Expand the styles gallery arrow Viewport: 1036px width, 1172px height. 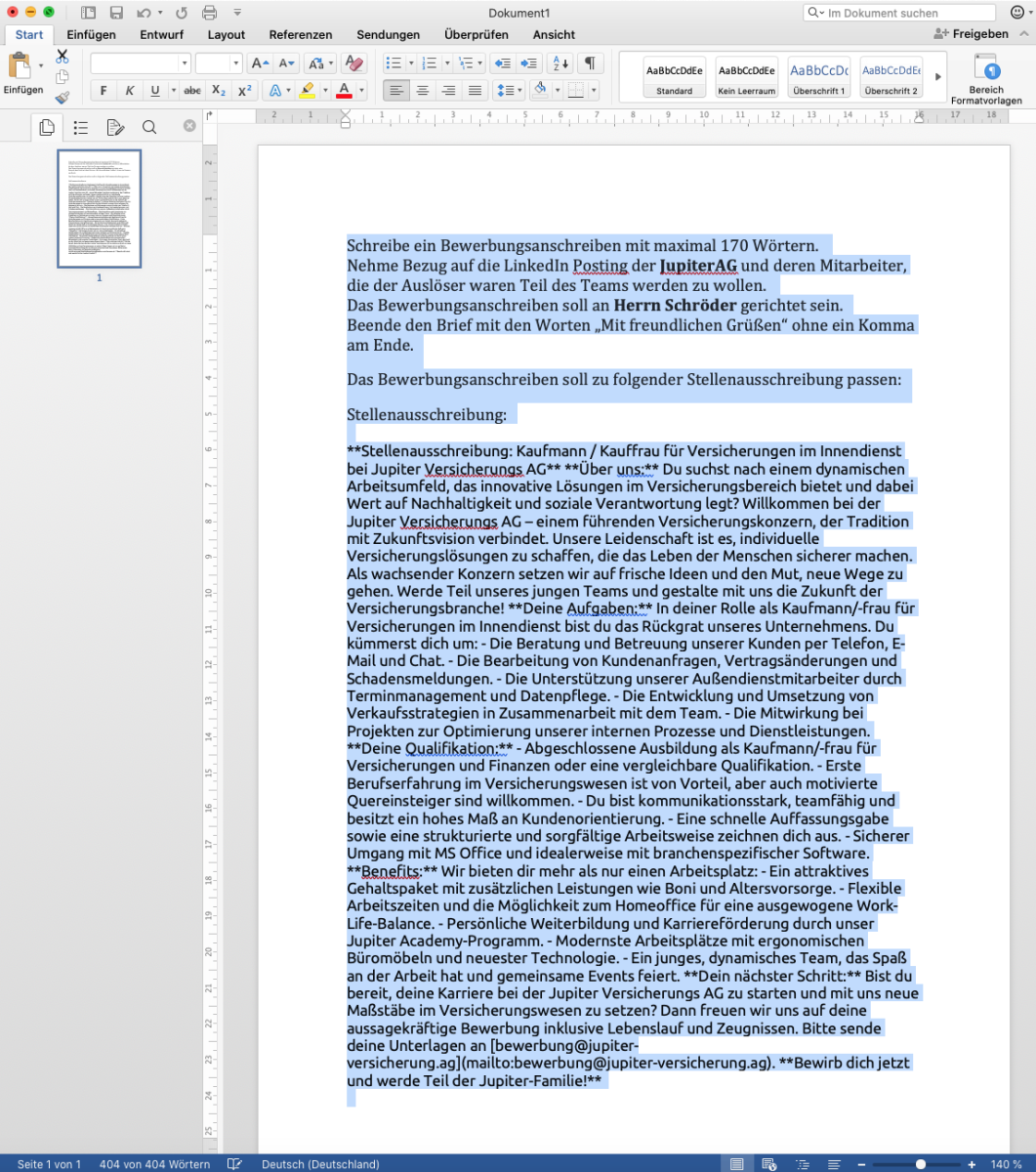(938, 76)
